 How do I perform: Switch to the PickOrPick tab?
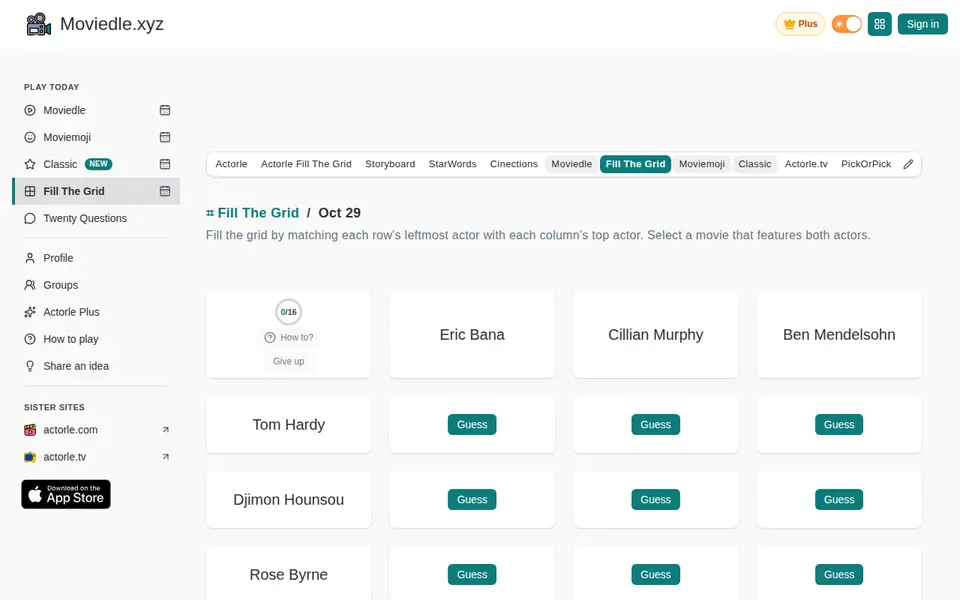866,164
